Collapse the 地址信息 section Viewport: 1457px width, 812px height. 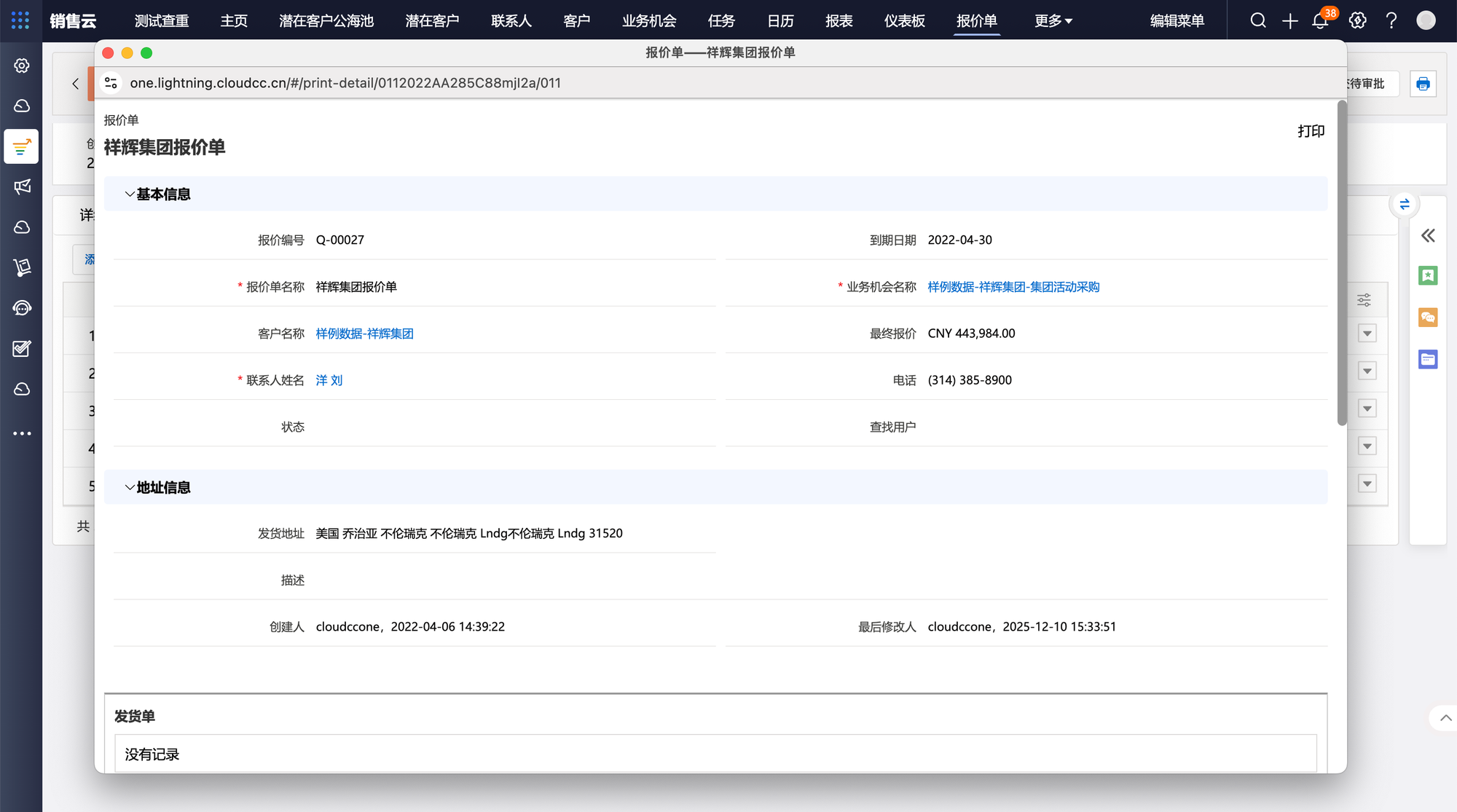pos(130,488)
